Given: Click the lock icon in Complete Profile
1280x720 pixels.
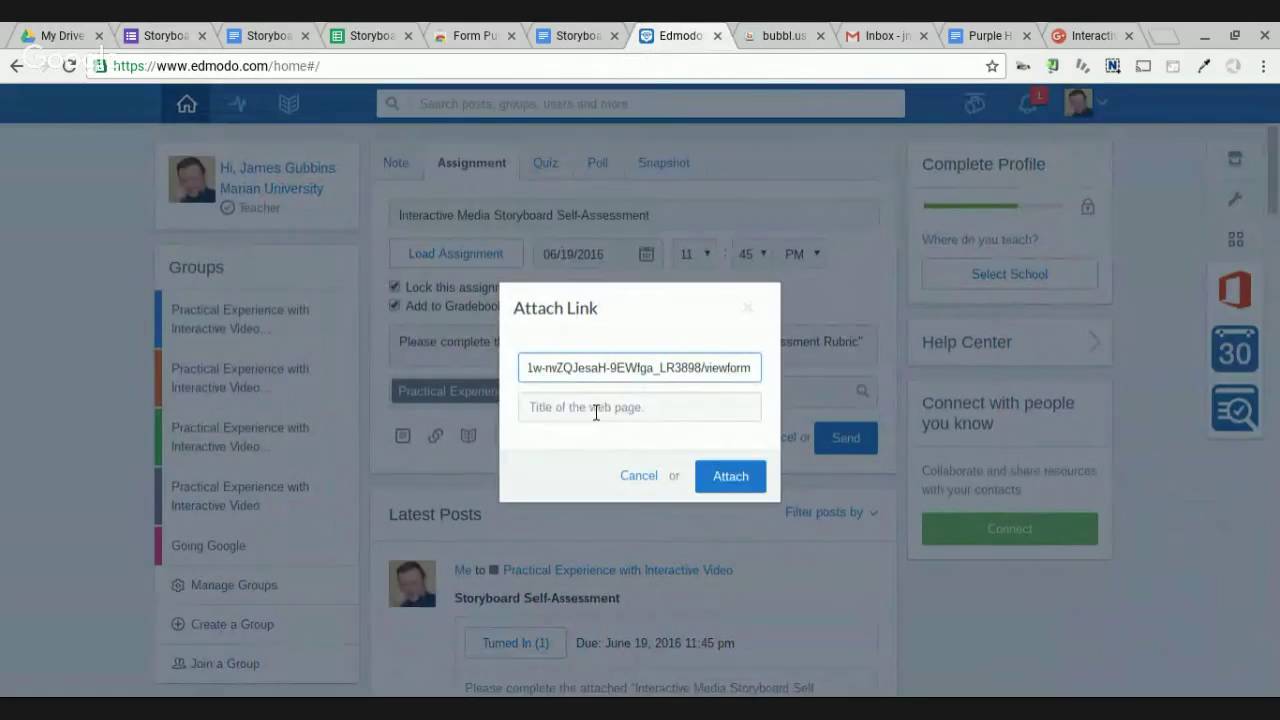Looking at the screenshot, I should click(x=1087, y=207).
